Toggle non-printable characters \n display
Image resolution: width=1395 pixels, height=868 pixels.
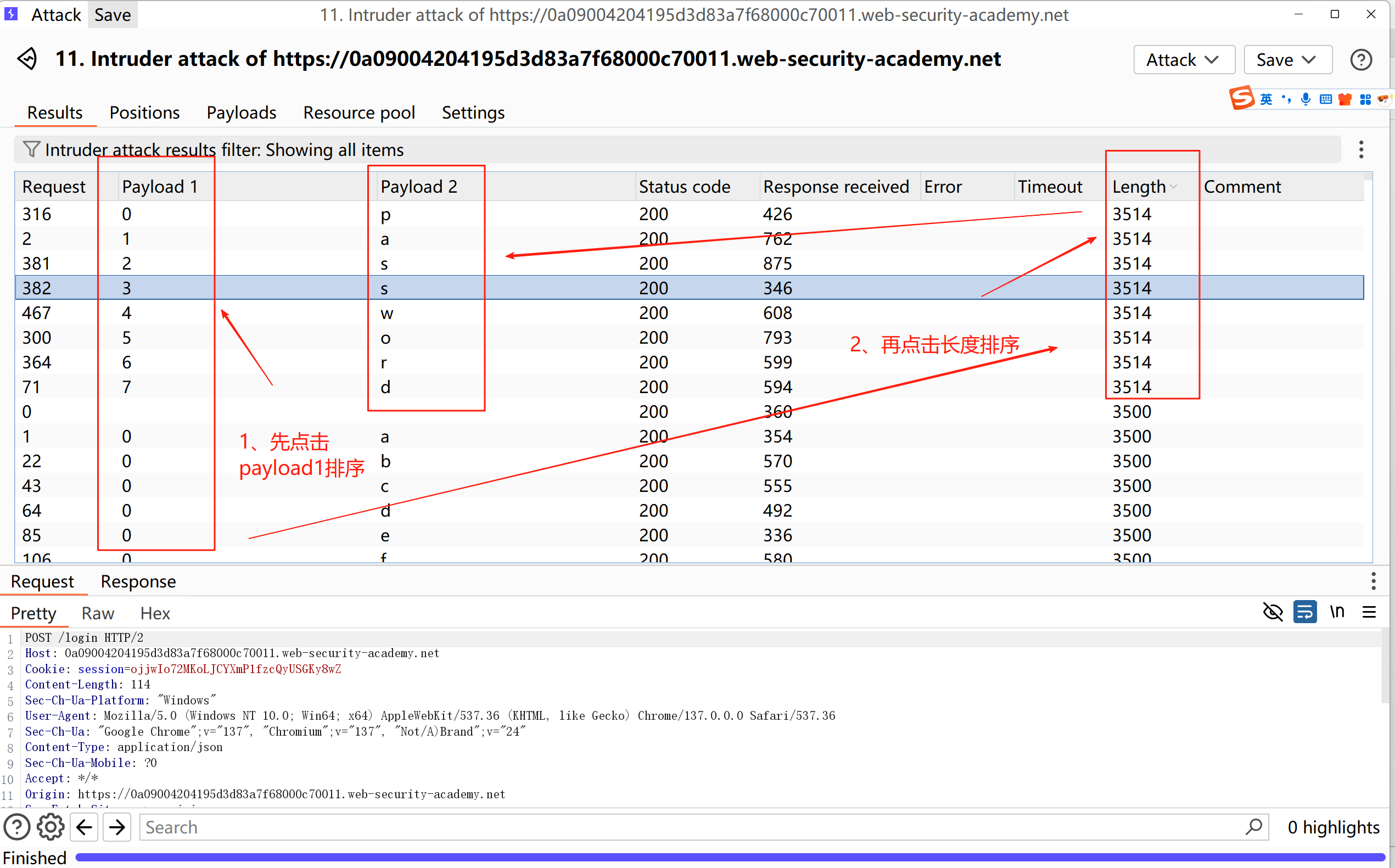click(1337, 612)
